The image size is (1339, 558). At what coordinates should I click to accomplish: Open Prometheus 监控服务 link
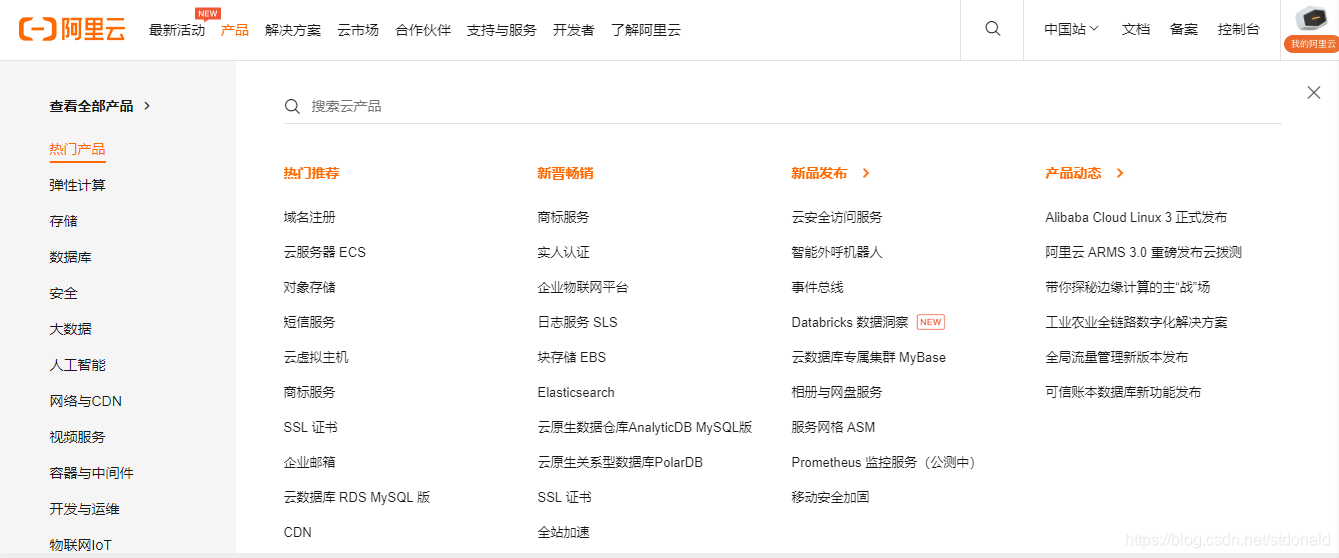886,462
